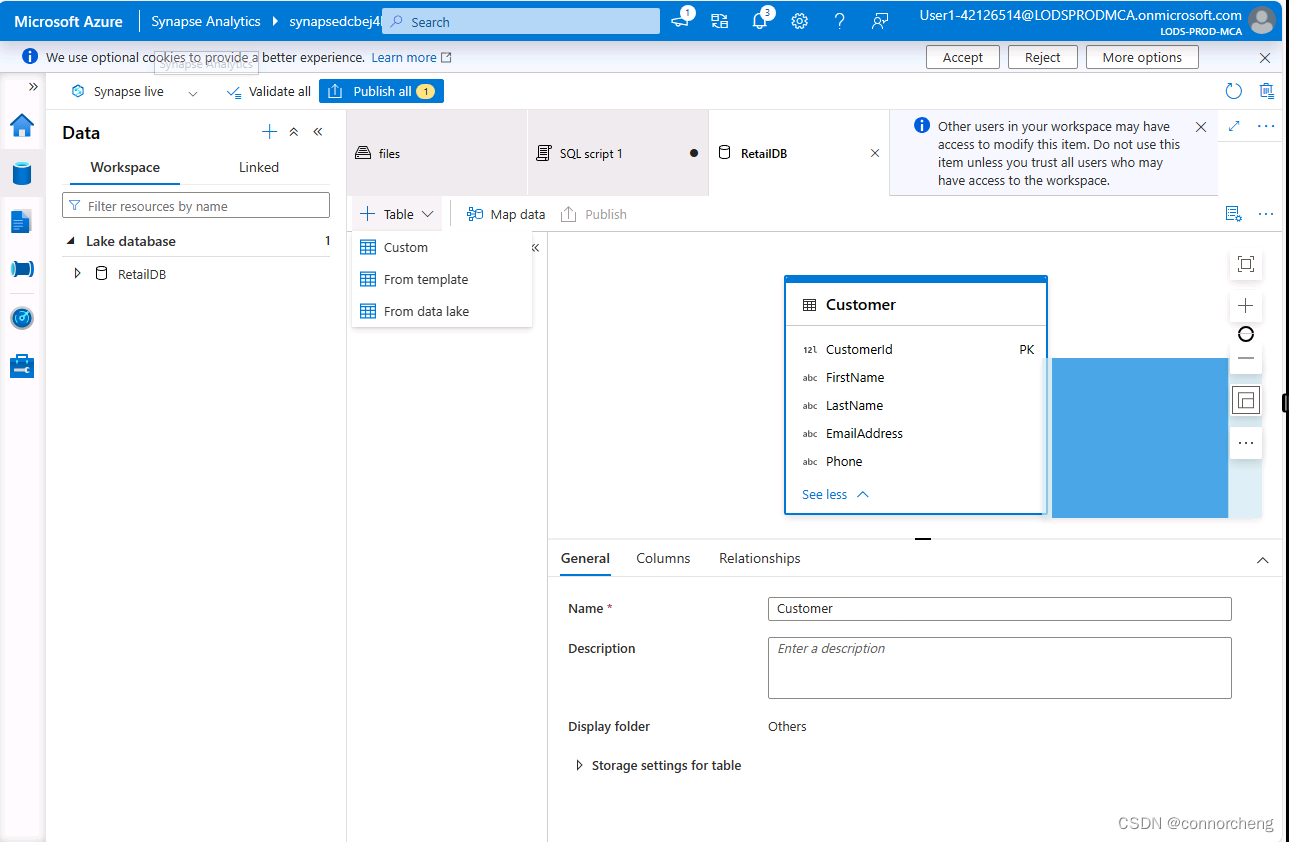1289x842 pixels.
Task: Open canvas more options ellipsis
Action: coord(1246,443)
